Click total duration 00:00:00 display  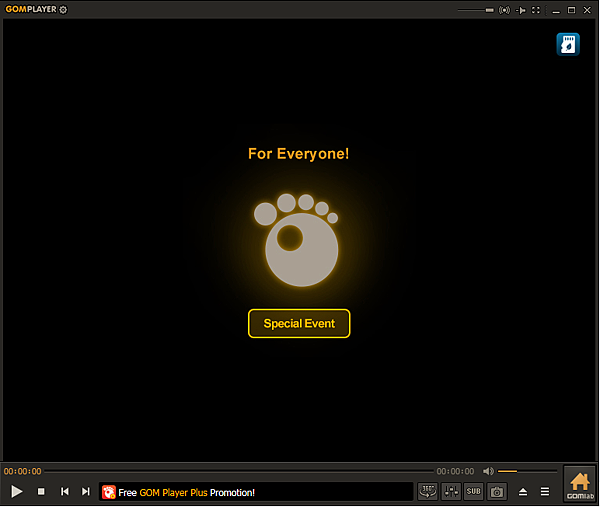click(x=455, y=471)
